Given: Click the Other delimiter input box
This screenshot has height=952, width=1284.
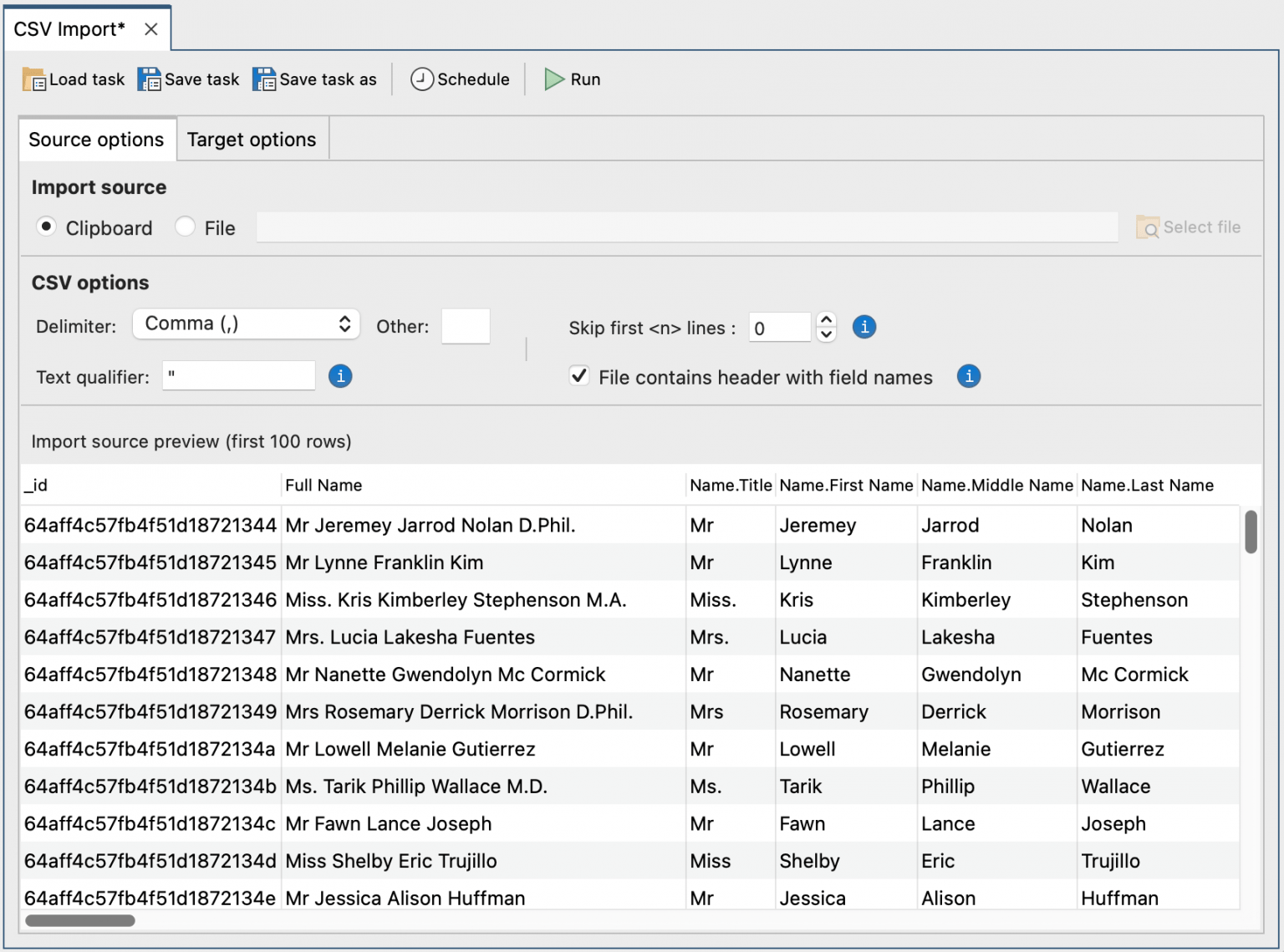Looking at the screenshot, I should click(466, 326).
